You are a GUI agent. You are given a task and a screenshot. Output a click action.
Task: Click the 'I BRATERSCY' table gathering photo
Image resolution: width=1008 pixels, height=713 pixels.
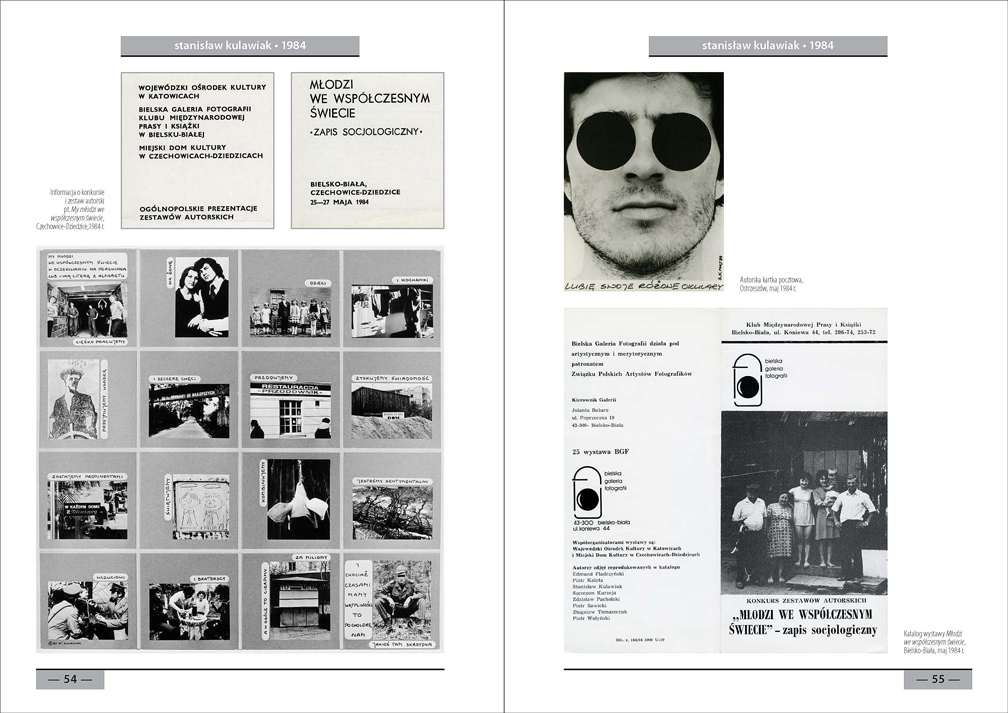(189, 611)
